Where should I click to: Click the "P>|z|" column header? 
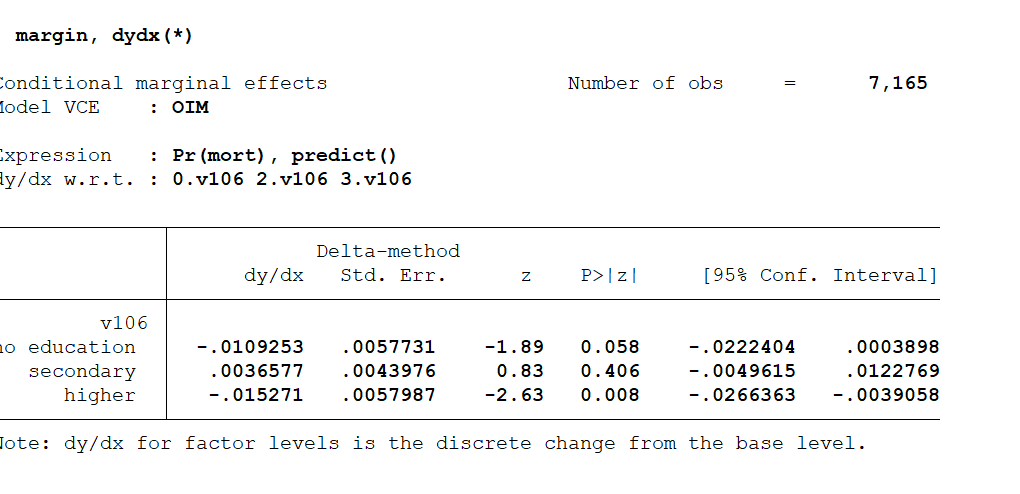(608, 275)
